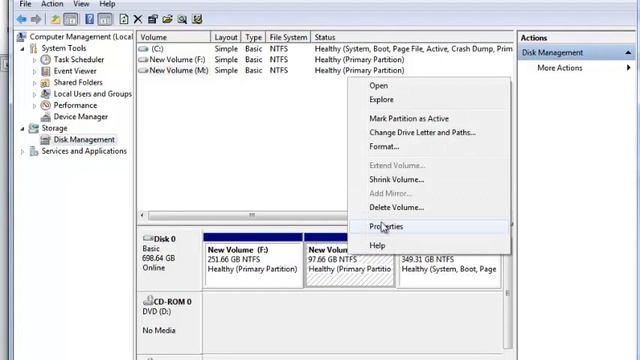Expand the Shared Folders tree node
This screenshot has width=640, height=360.
[x=35, y=83]
